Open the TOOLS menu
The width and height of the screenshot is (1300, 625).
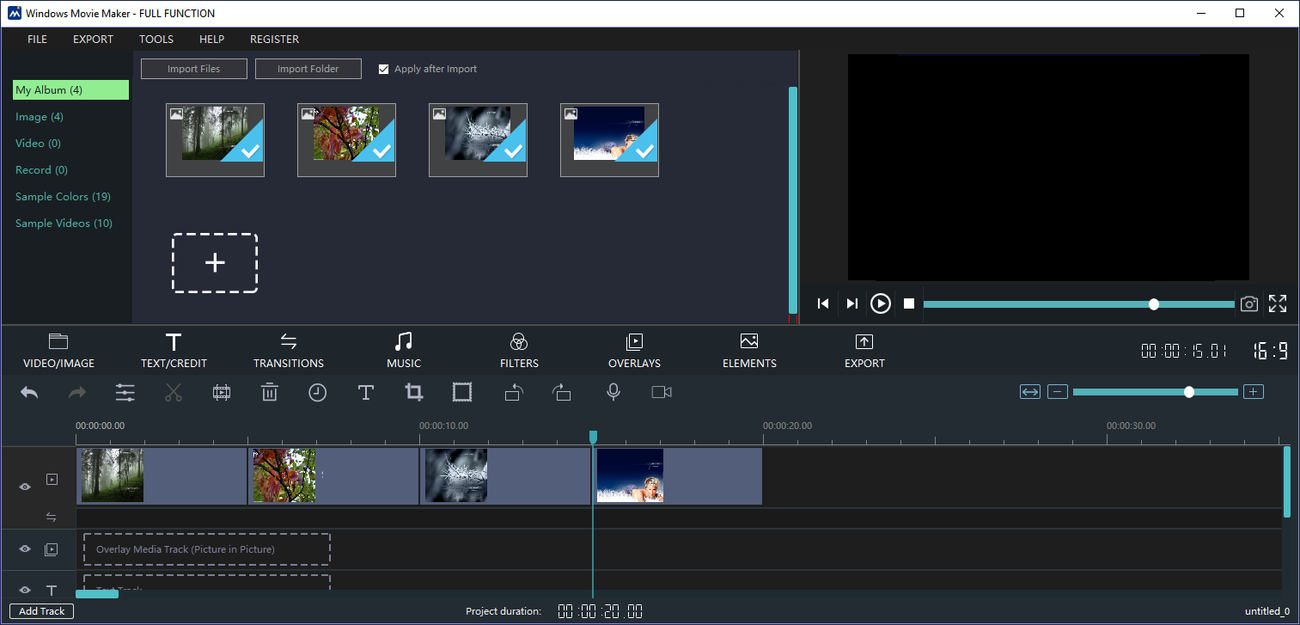[x=156, y=39]
